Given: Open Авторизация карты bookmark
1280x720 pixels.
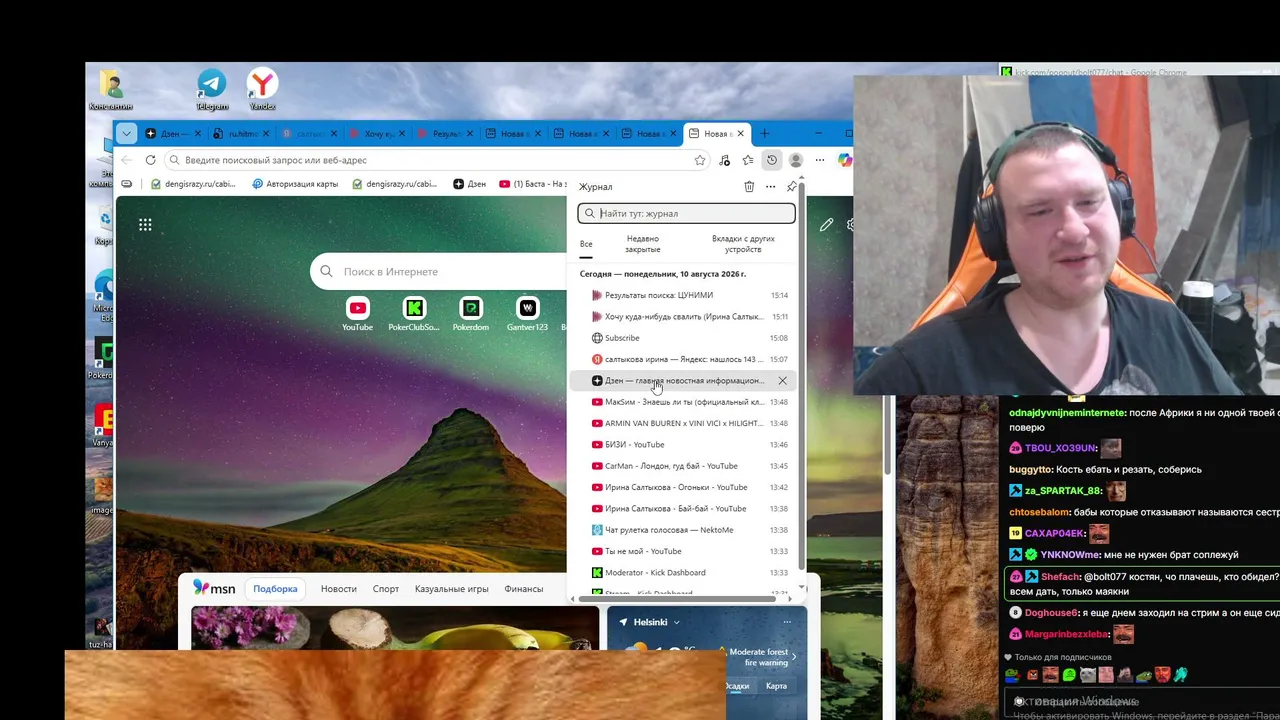Looking at the screenshot, I should [295, 184].
